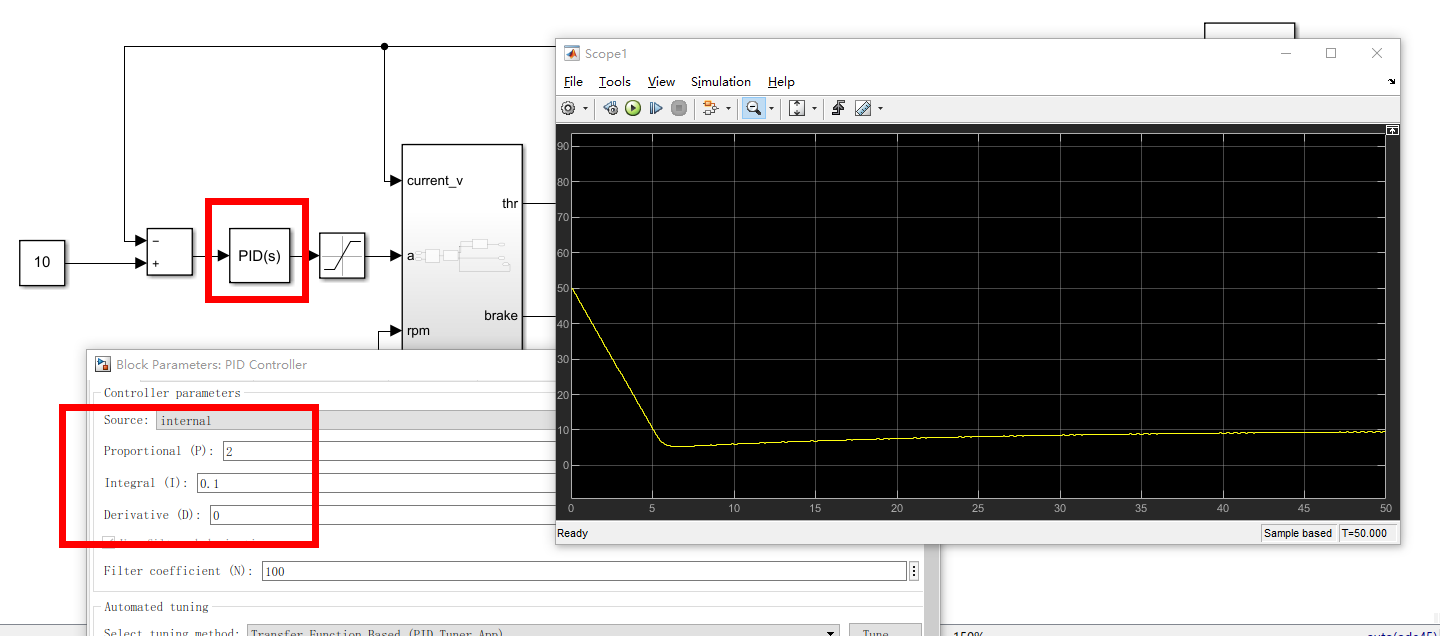1440x636 pixels.
Task: Minimize the Scope1 window
Action: coord(1285,54)
